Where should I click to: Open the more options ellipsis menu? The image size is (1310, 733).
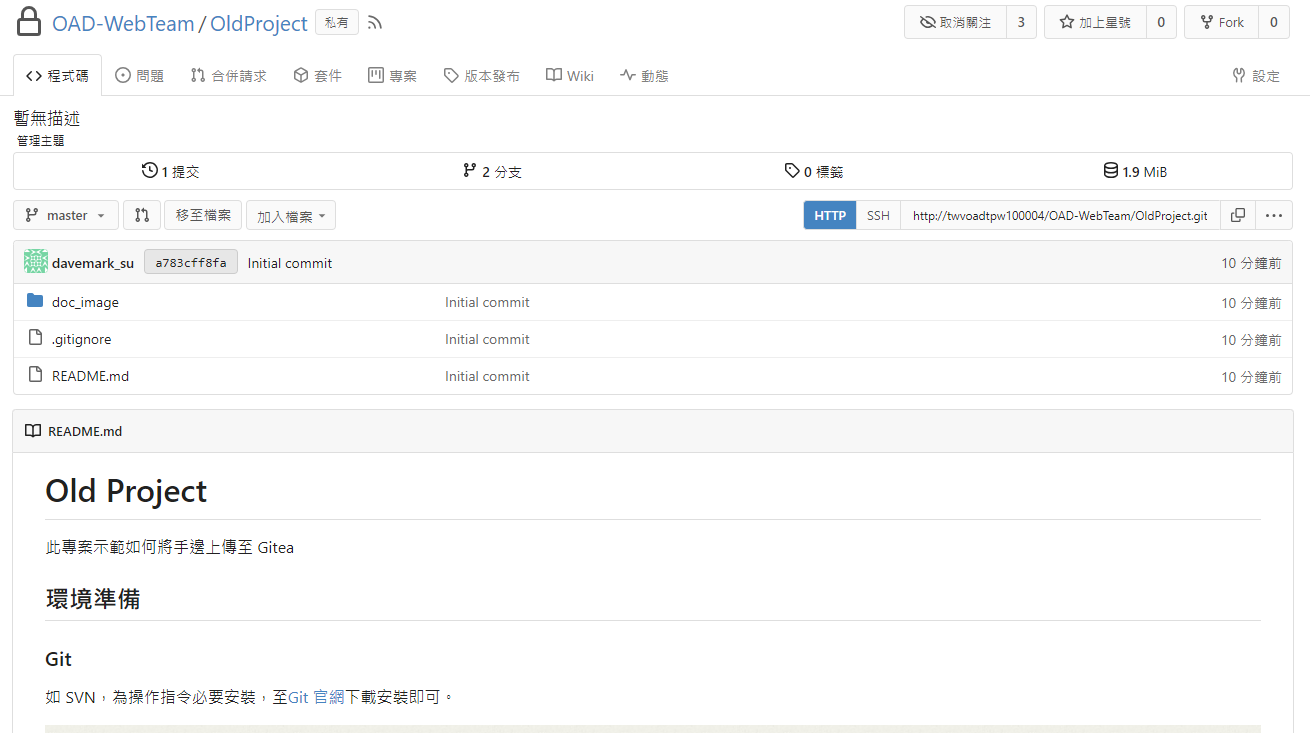1273,215
